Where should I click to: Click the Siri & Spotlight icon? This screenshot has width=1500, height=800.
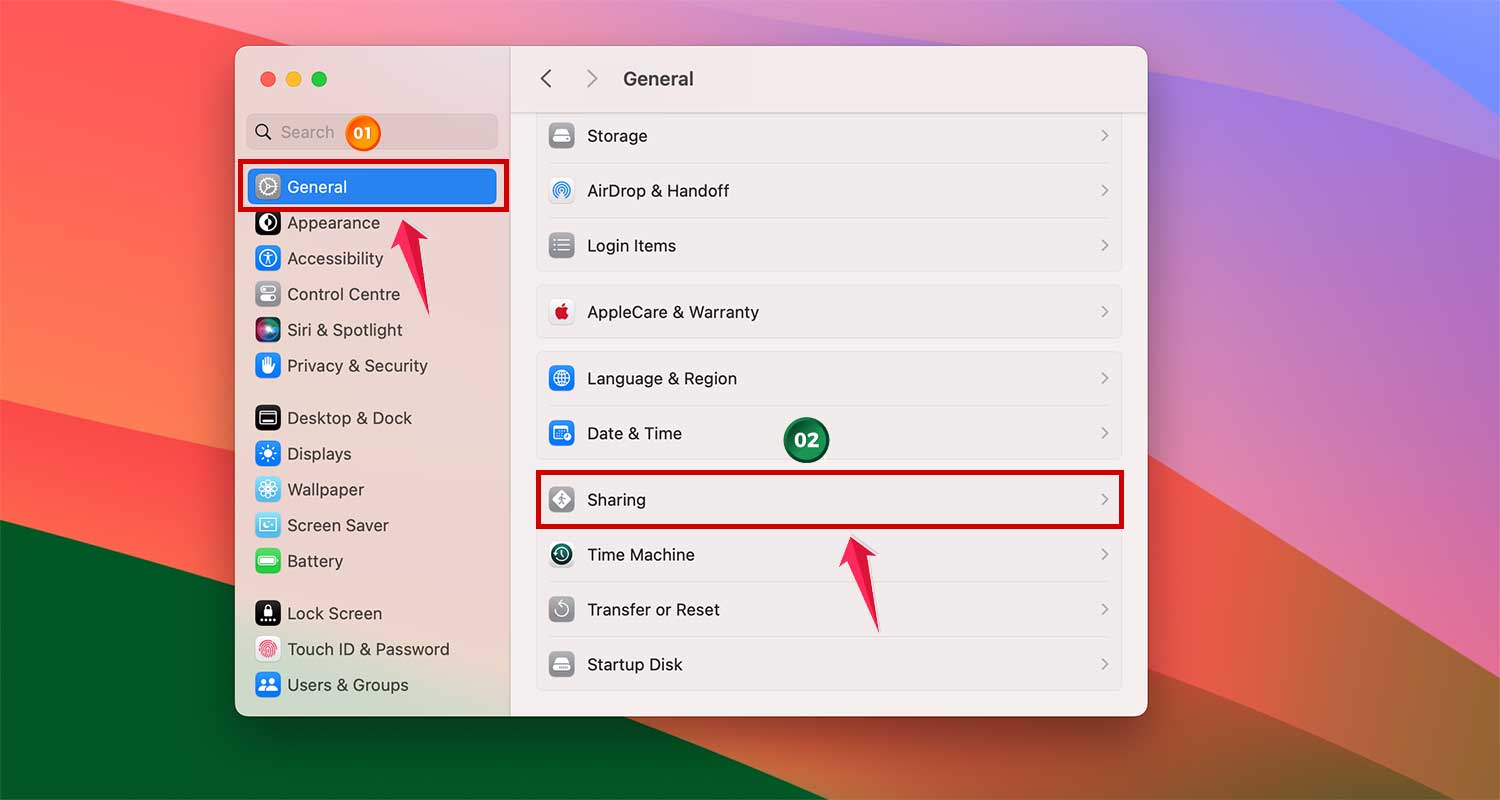pos(268,330)
